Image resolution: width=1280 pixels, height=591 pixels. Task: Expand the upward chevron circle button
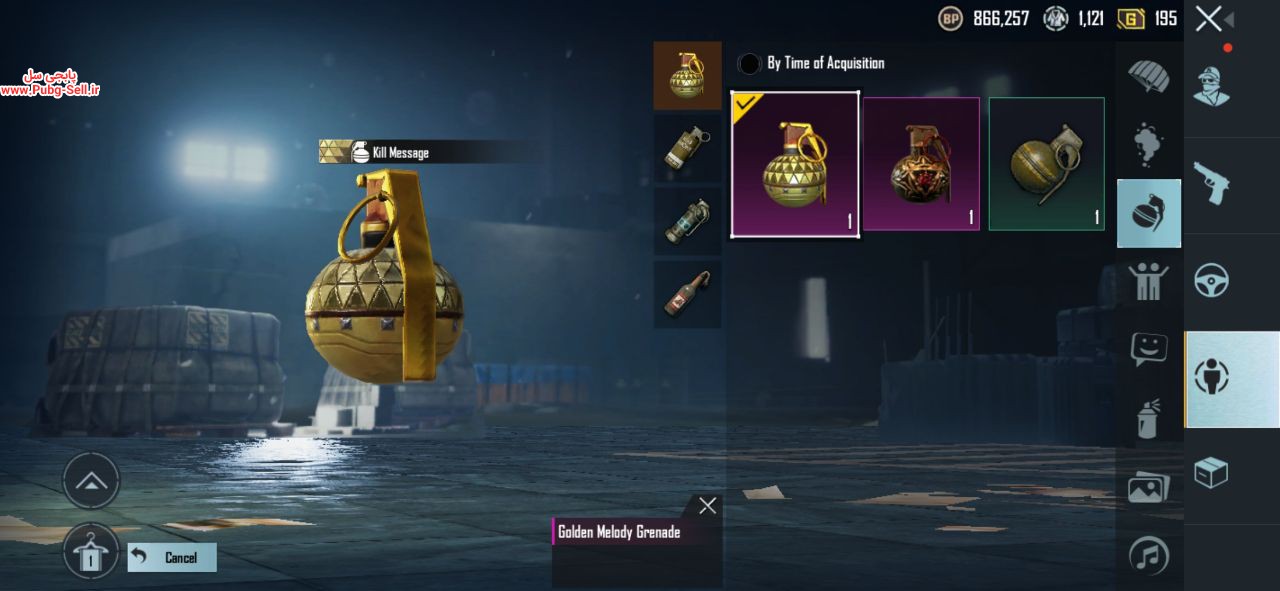point(91,481)
